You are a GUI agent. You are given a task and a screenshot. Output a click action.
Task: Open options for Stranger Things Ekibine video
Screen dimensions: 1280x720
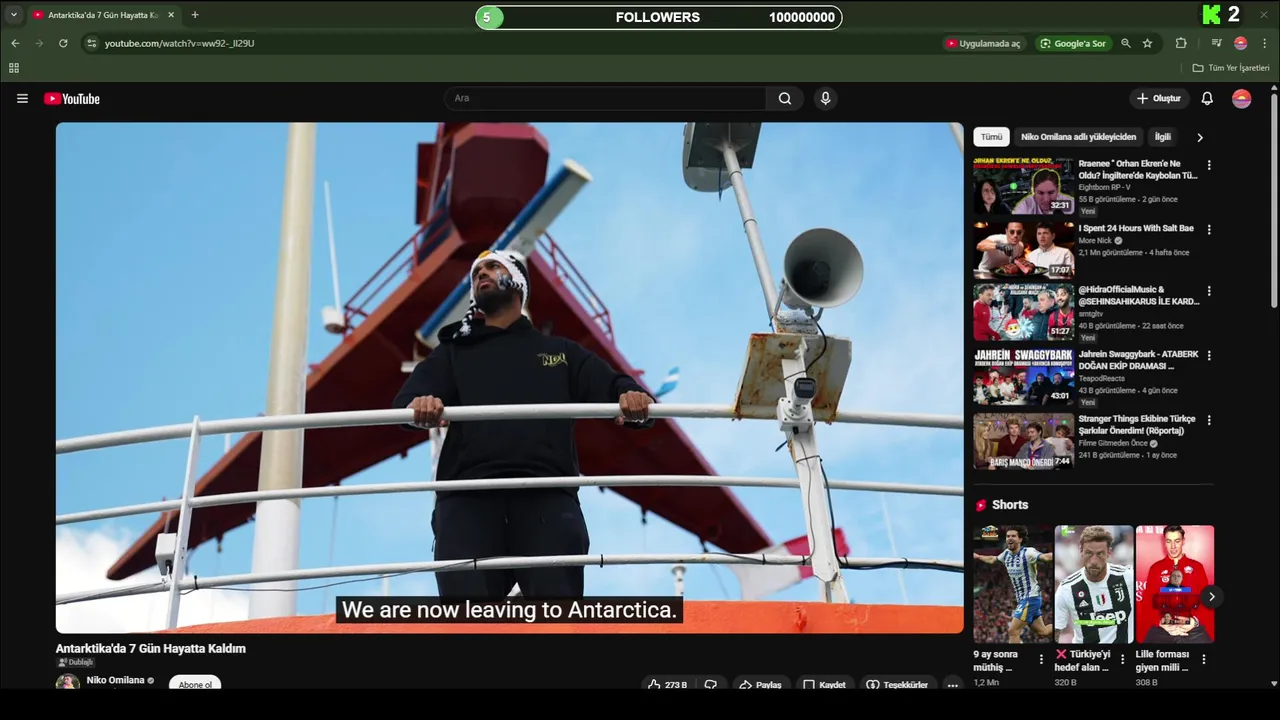(x=1209, y=420)
